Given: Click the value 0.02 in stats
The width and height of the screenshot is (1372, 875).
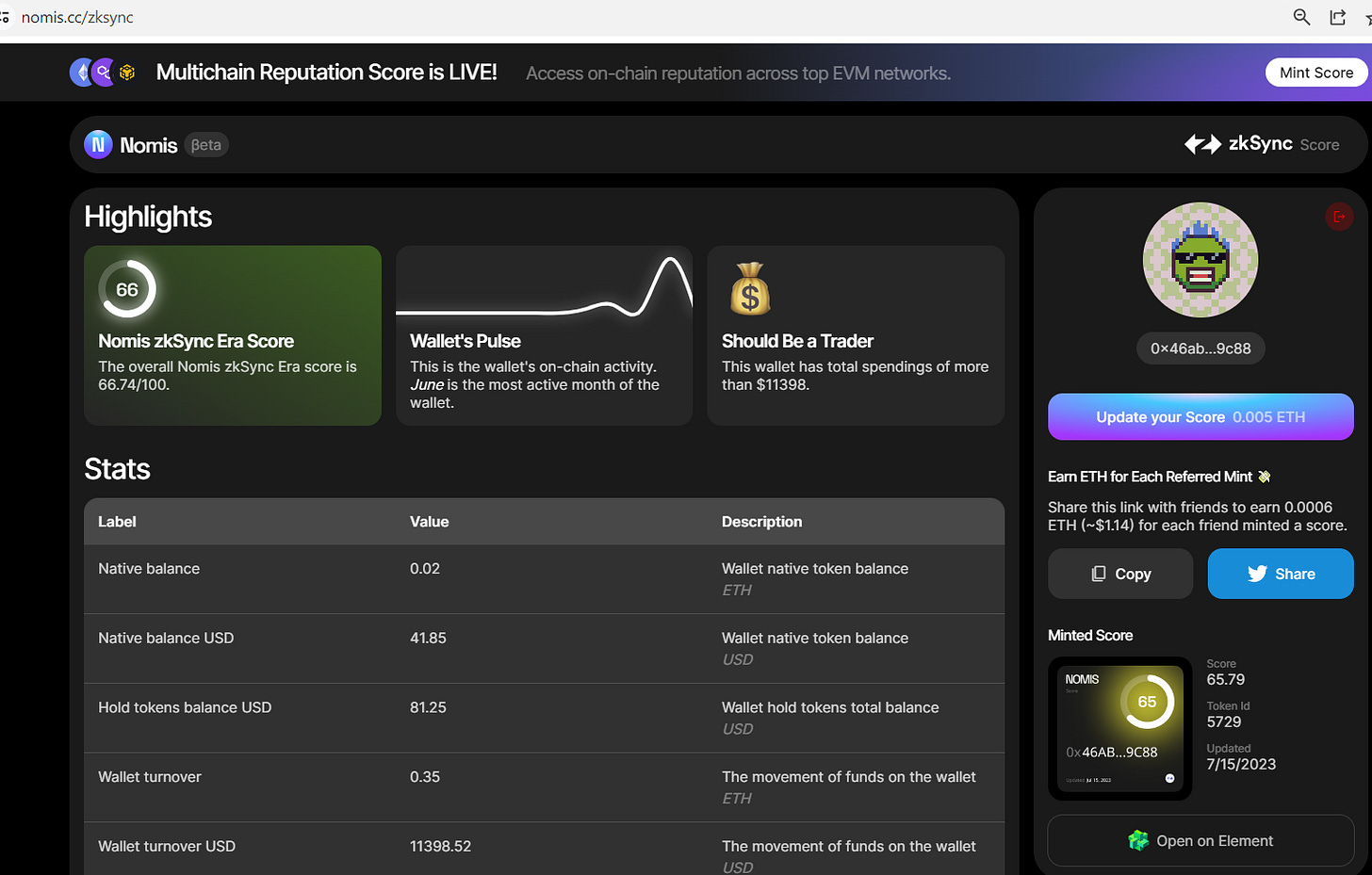Looking at the screenshot, I should point(425,569).
